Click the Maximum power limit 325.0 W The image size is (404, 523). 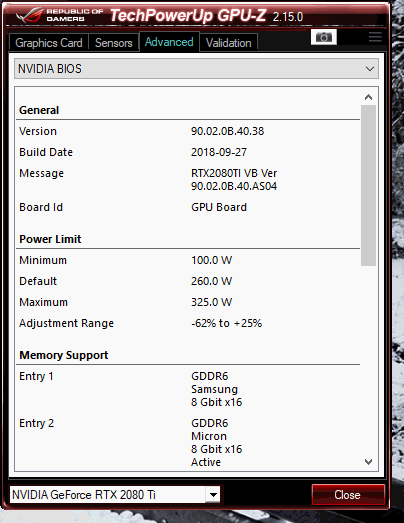click(x=212, y=302)
